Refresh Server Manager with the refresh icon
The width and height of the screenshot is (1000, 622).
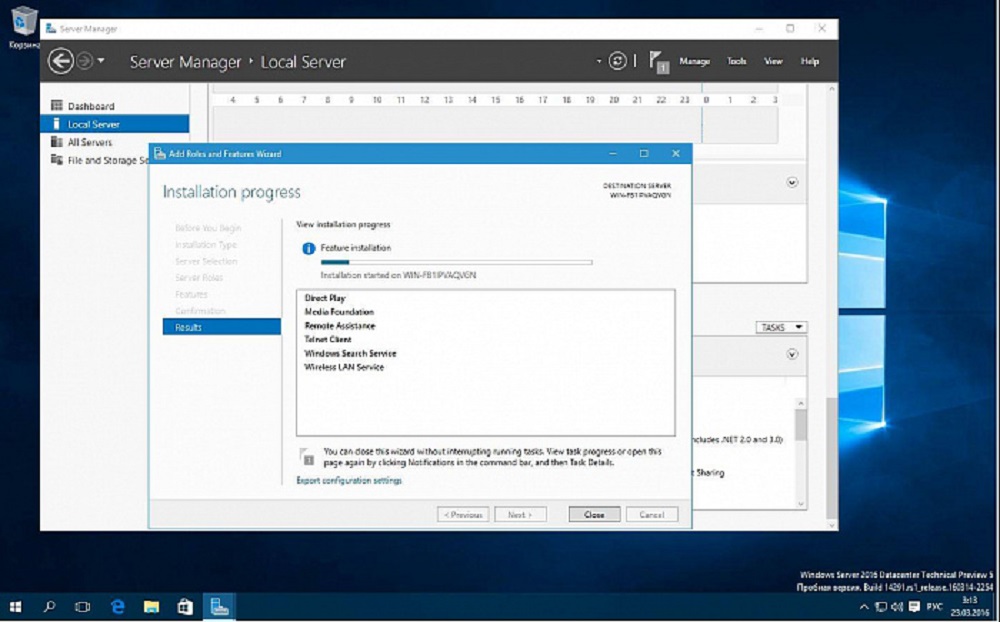[617, 61]
